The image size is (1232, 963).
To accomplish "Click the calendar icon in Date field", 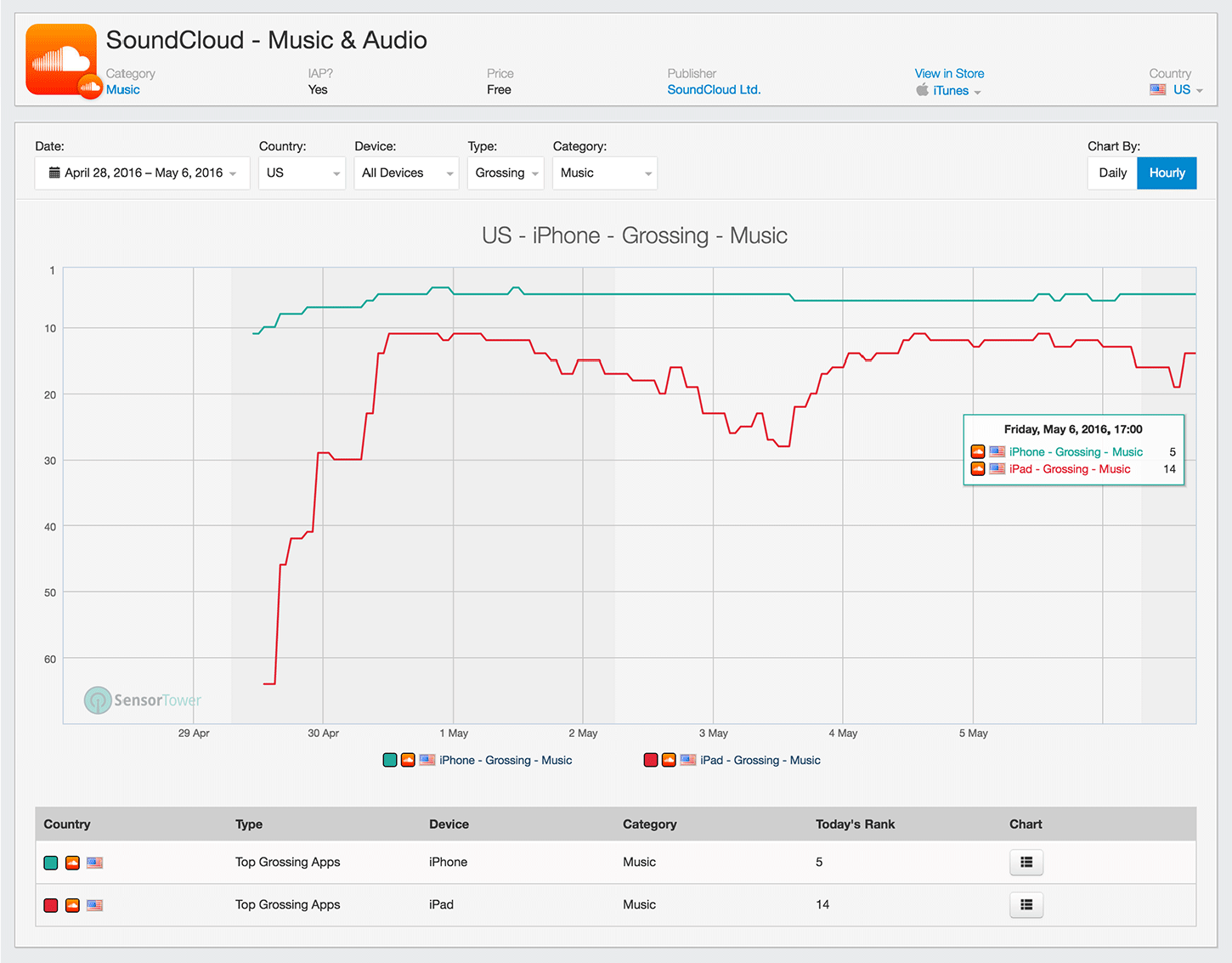I will 54,173.
